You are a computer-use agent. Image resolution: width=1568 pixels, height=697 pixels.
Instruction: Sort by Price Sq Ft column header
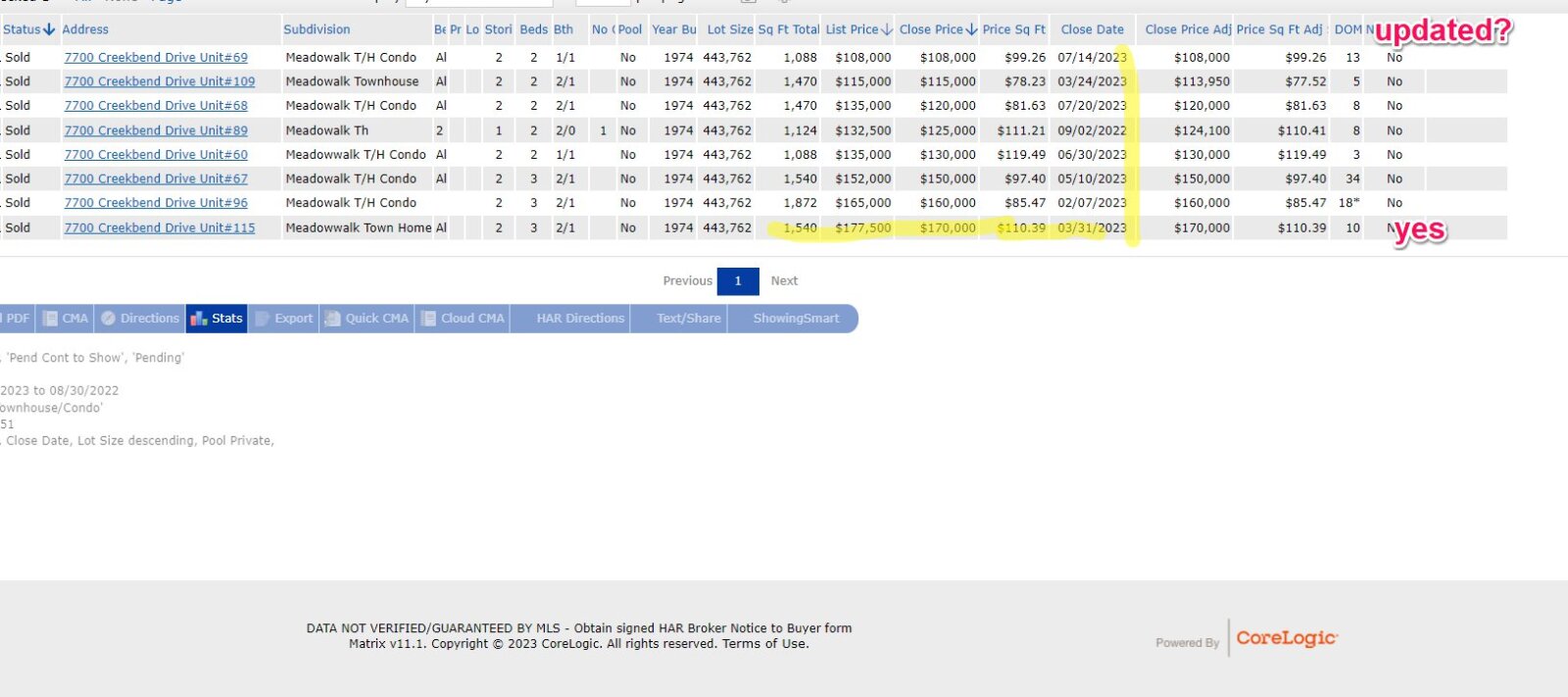coord(1014,29)
